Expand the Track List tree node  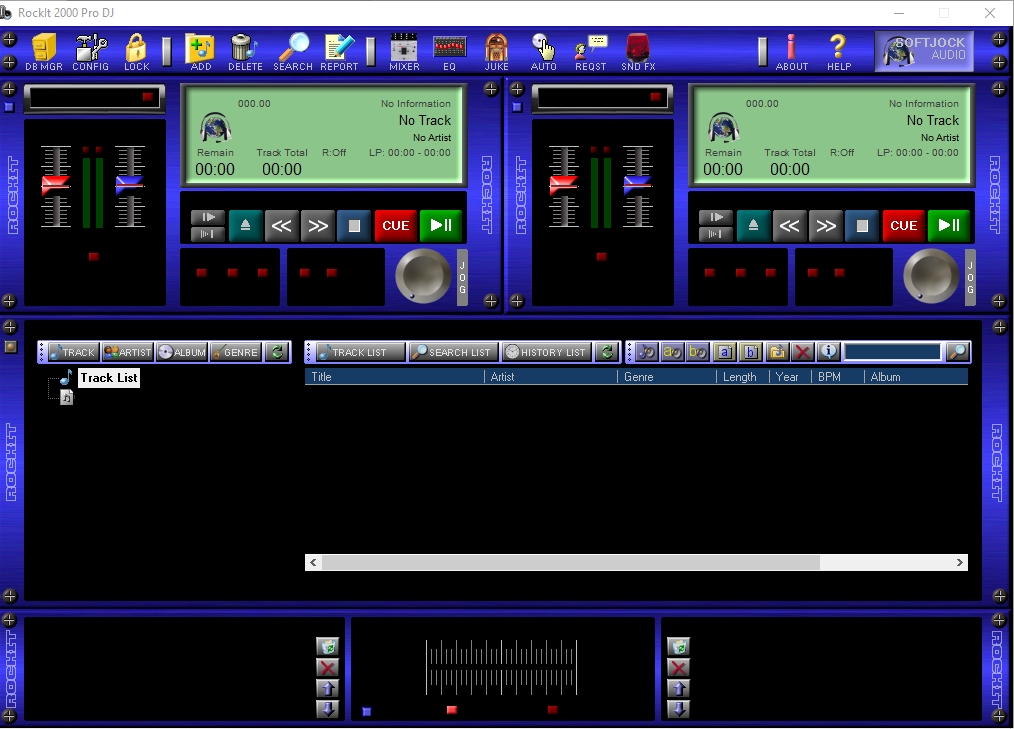point(66,378)
